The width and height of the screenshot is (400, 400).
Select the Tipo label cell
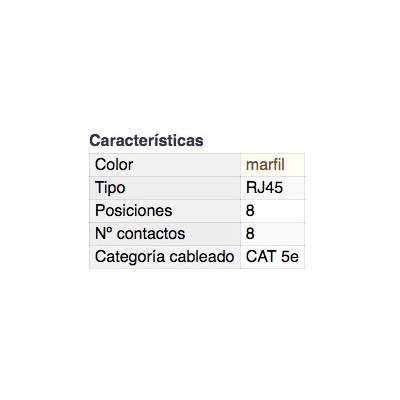[x=165, y=188]
